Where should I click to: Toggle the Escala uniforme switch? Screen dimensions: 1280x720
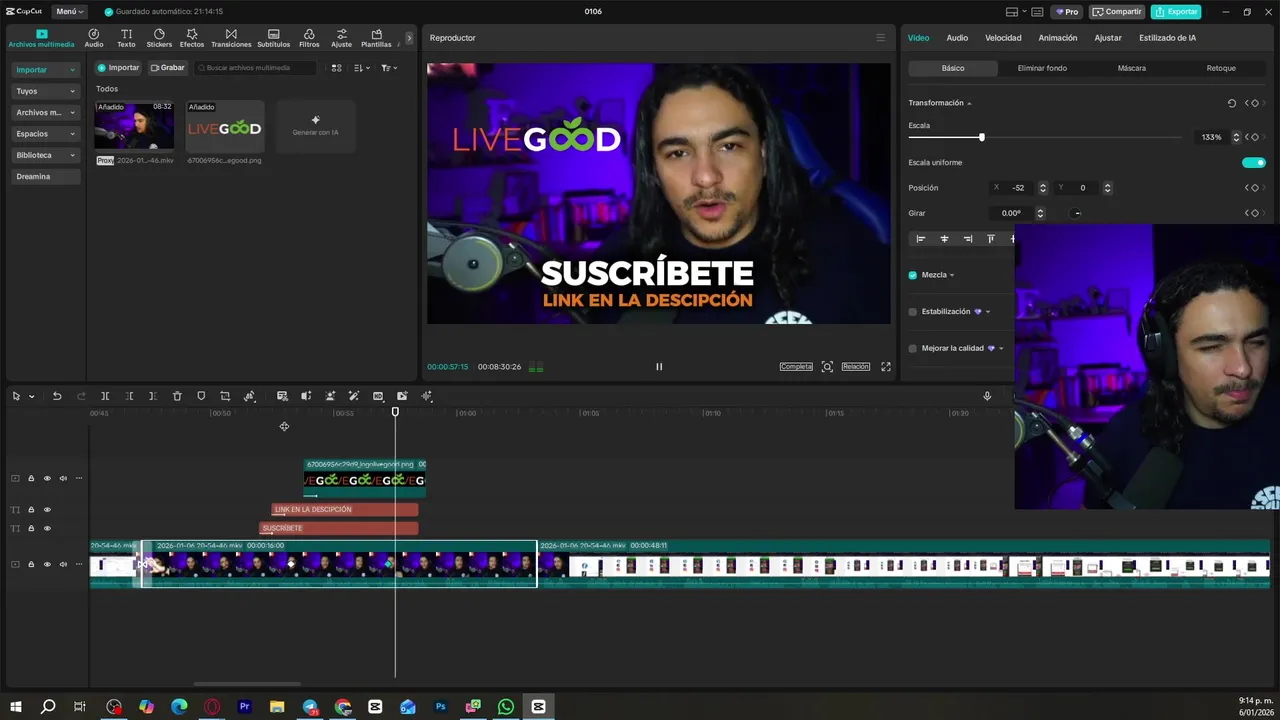click(x=1254, y=162)
